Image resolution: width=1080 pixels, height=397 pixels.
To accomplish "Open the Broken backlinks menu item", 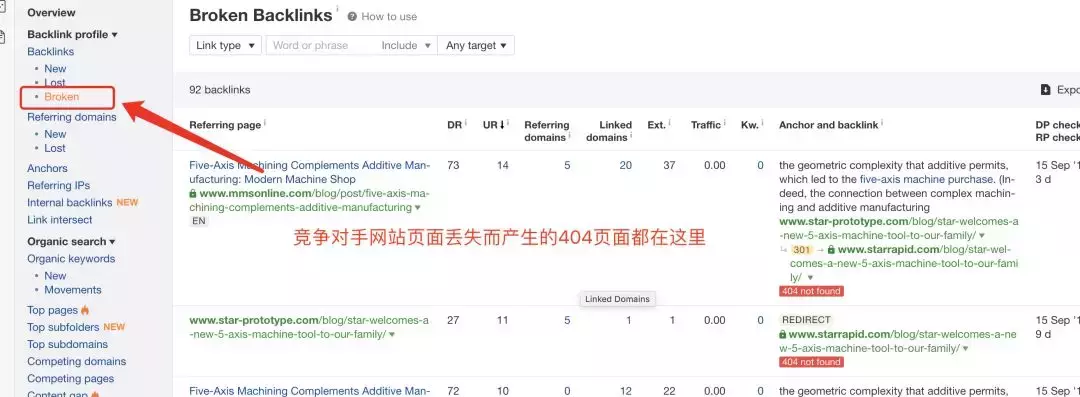I will point(62,96).
